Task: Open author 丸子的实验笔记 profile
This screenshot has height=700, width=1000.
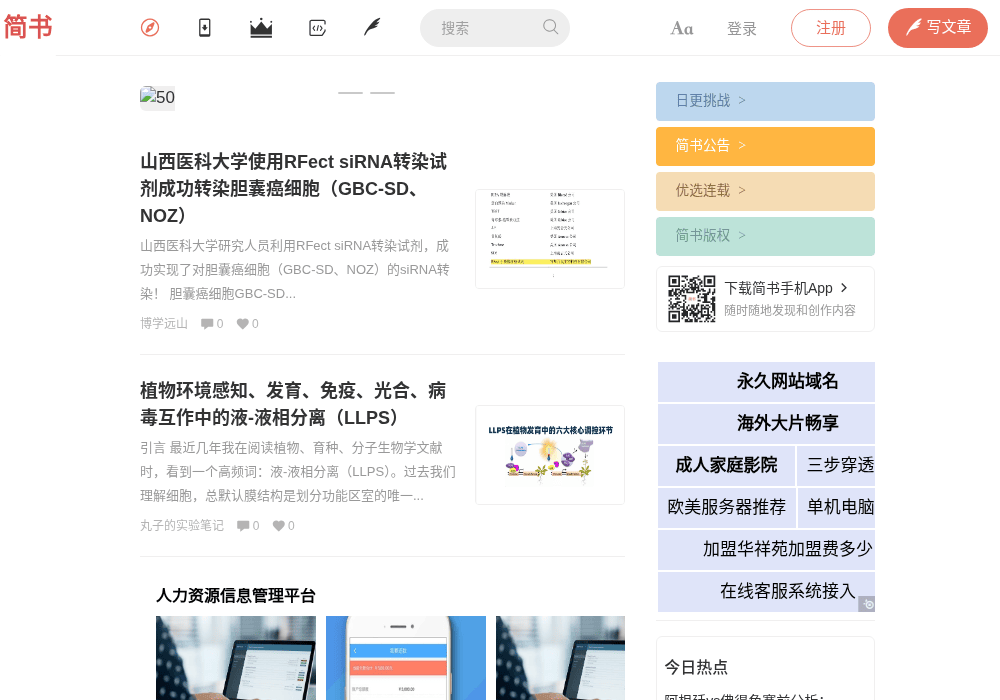Action: pyautogui.click(x=182, y=525)
